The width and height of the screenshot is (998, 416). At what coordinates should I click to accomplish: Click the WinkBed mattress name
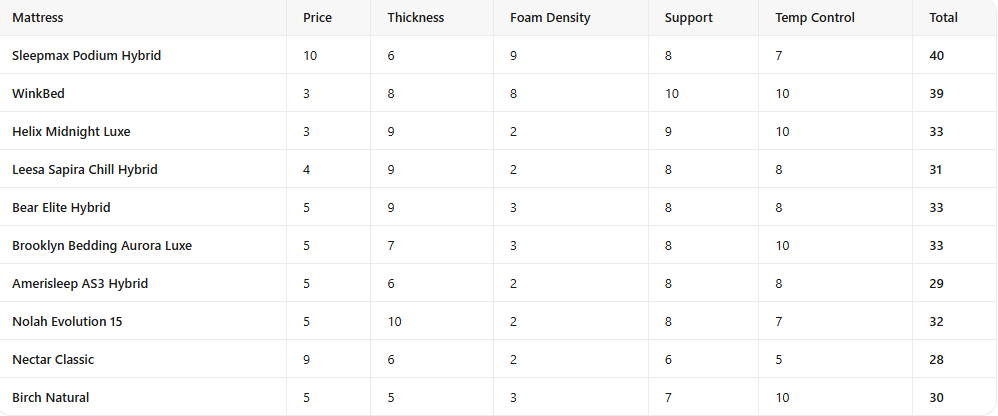click(38, 94)
